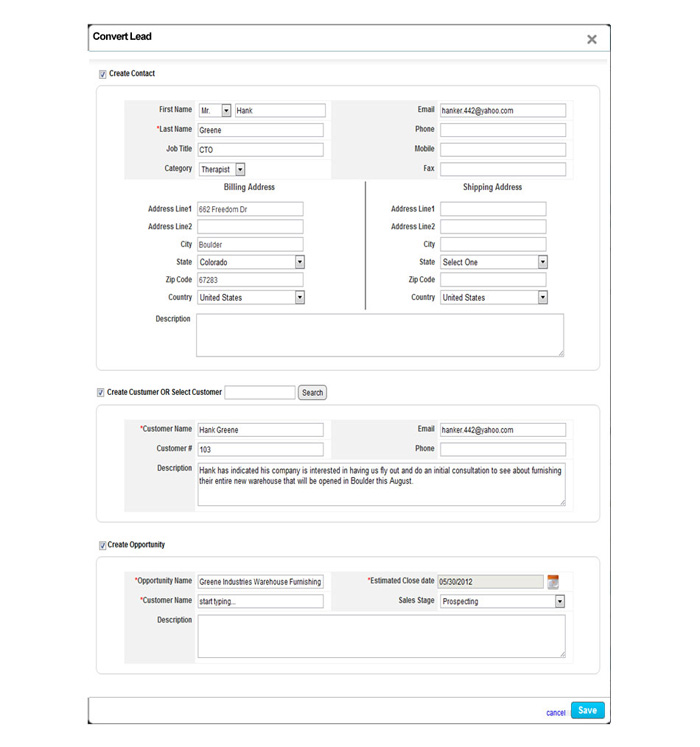The image size is (700, 747).
Task: Toggle the Create Opportunity checkbox
Action: coord(102,546)
